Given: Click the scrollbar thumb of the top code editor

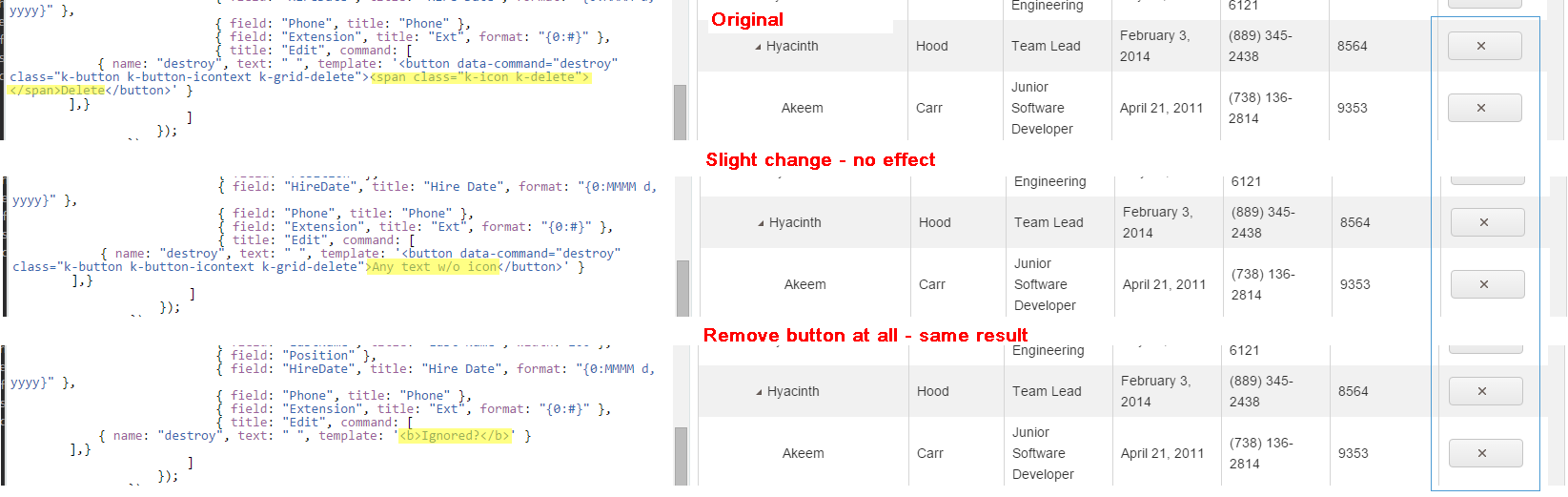Looking at the screenshot, I should pyautogui.click(x=680, y=112).
